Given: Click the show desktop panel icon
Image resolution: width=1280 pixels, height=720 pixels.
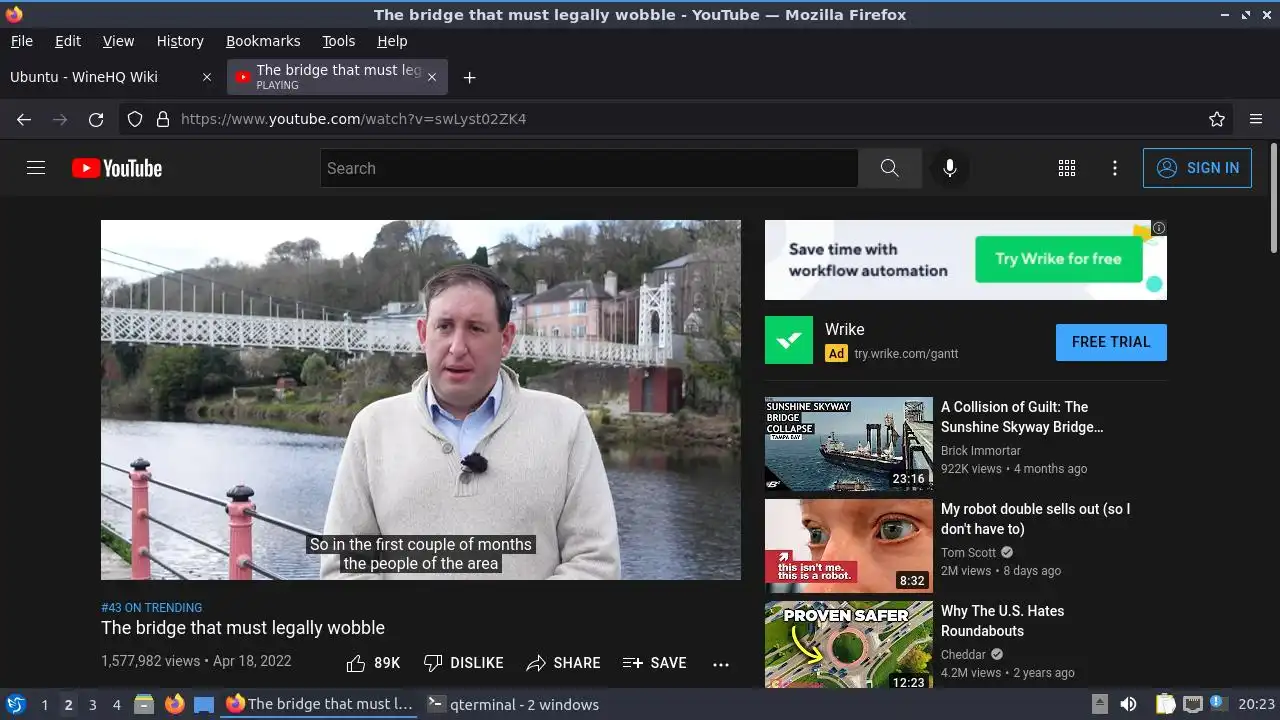Looking at the screenshot, I should click(x=204, y=704).
